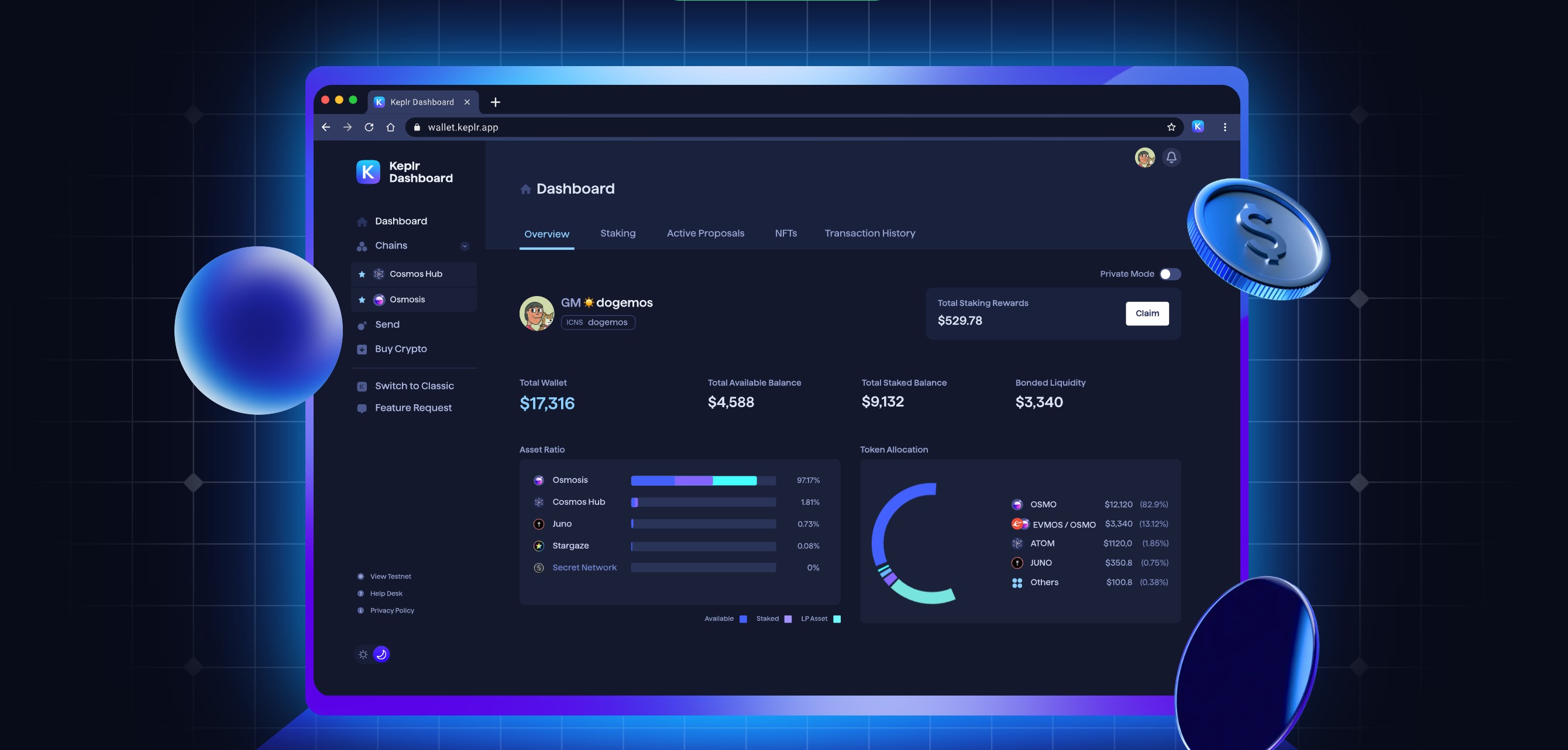
Task: Select the dark theme moon icon
Action: click(381, 655)
